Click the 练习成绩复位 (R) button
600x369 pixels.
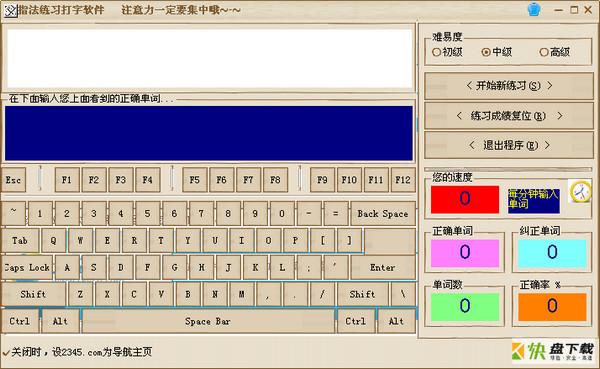pyautogui.click(x=509, y=116)
